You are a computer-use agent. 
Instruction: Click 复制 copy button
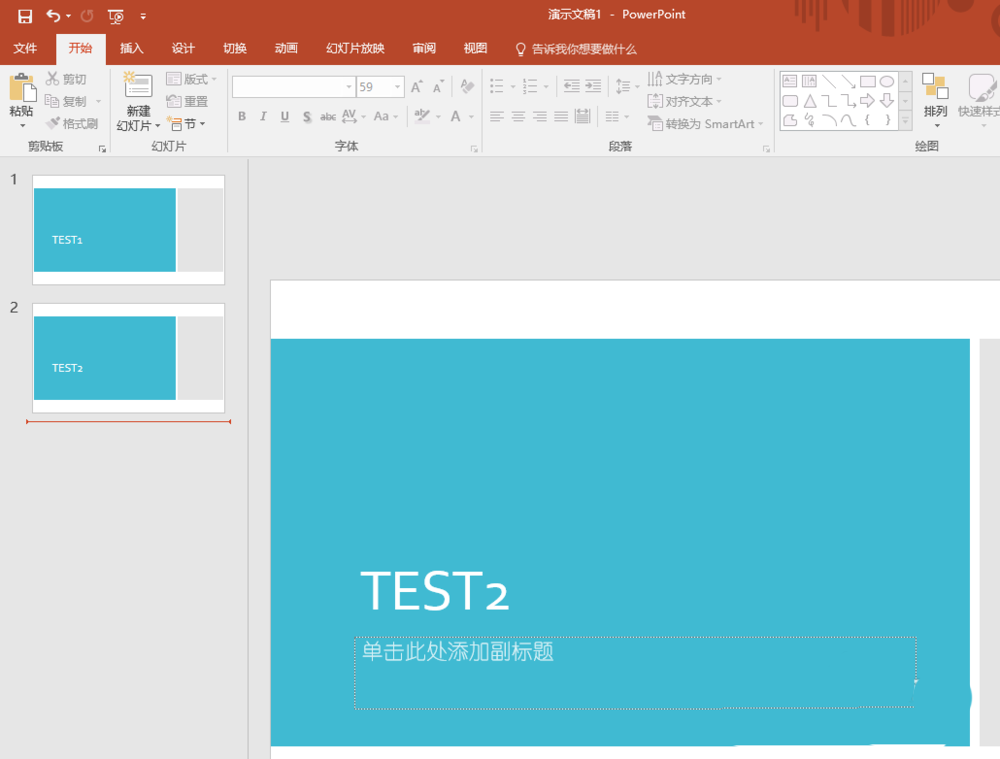pyautogui.click(x=65, y=101)
